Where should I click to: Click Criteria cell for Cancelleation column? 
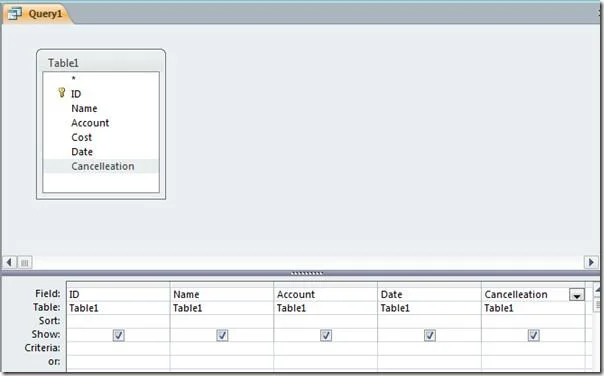click(533, 348)
